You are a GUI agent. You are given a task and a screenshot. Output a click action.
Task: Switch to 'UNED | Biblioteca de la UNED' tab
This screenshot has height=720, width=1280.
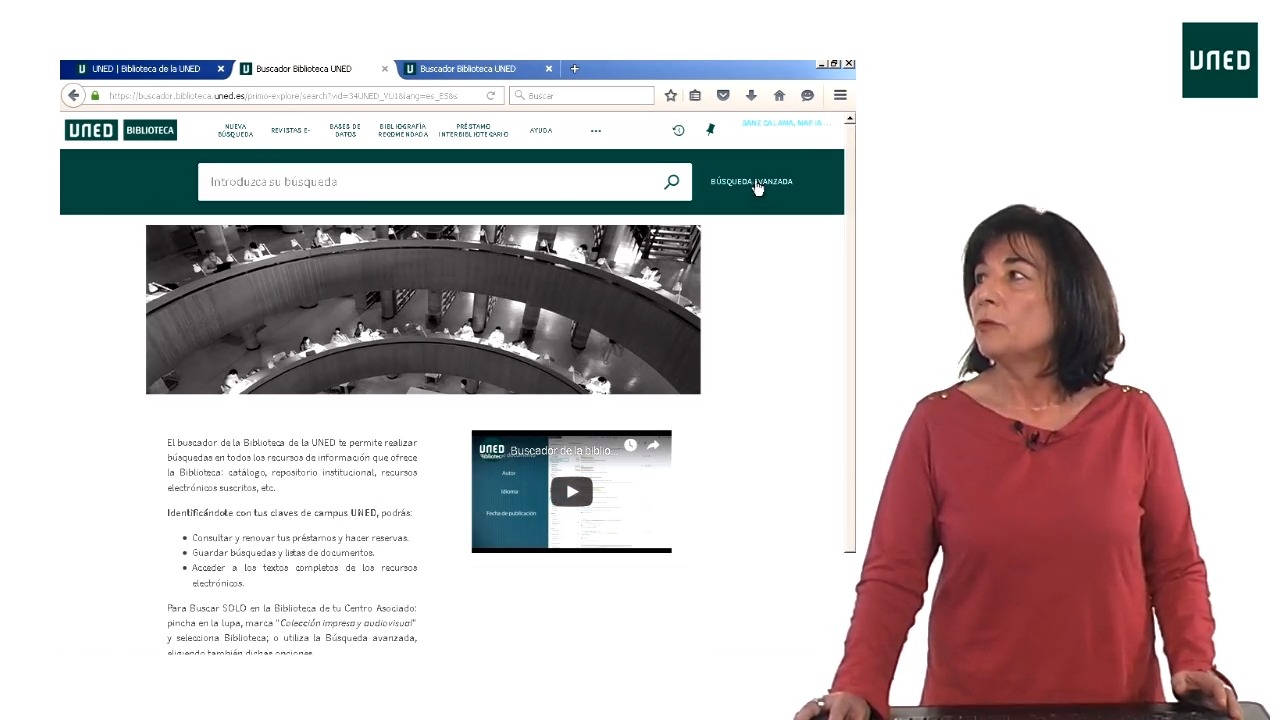click(146, 69)
